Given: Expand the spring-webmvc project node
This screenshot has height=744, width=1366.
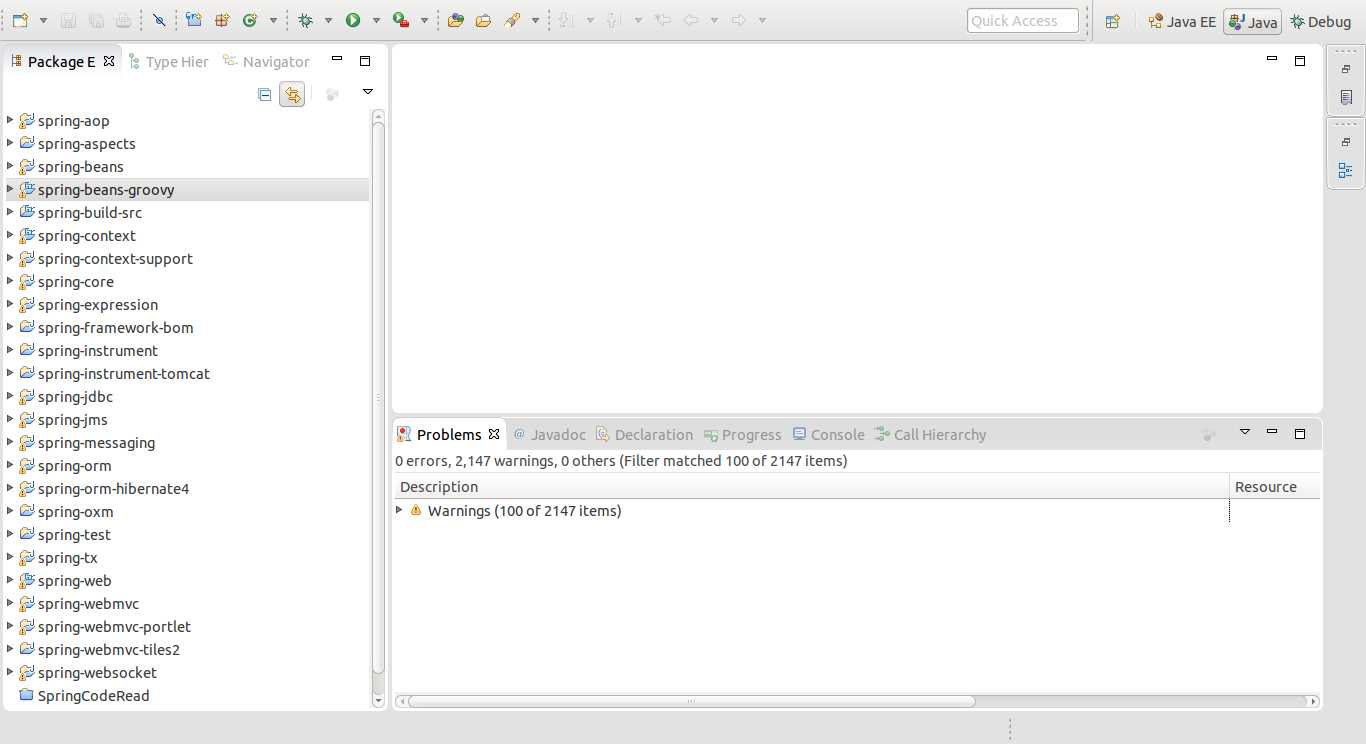Looking at the screenshot, I should (10, 603).
